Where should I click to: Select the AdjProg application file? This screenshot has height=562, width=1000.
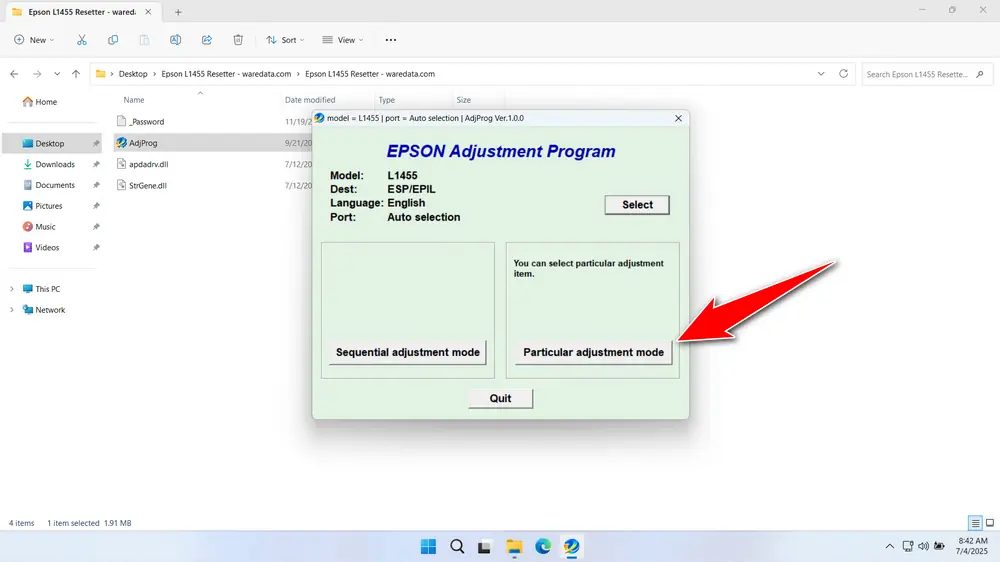coord(143,143)
